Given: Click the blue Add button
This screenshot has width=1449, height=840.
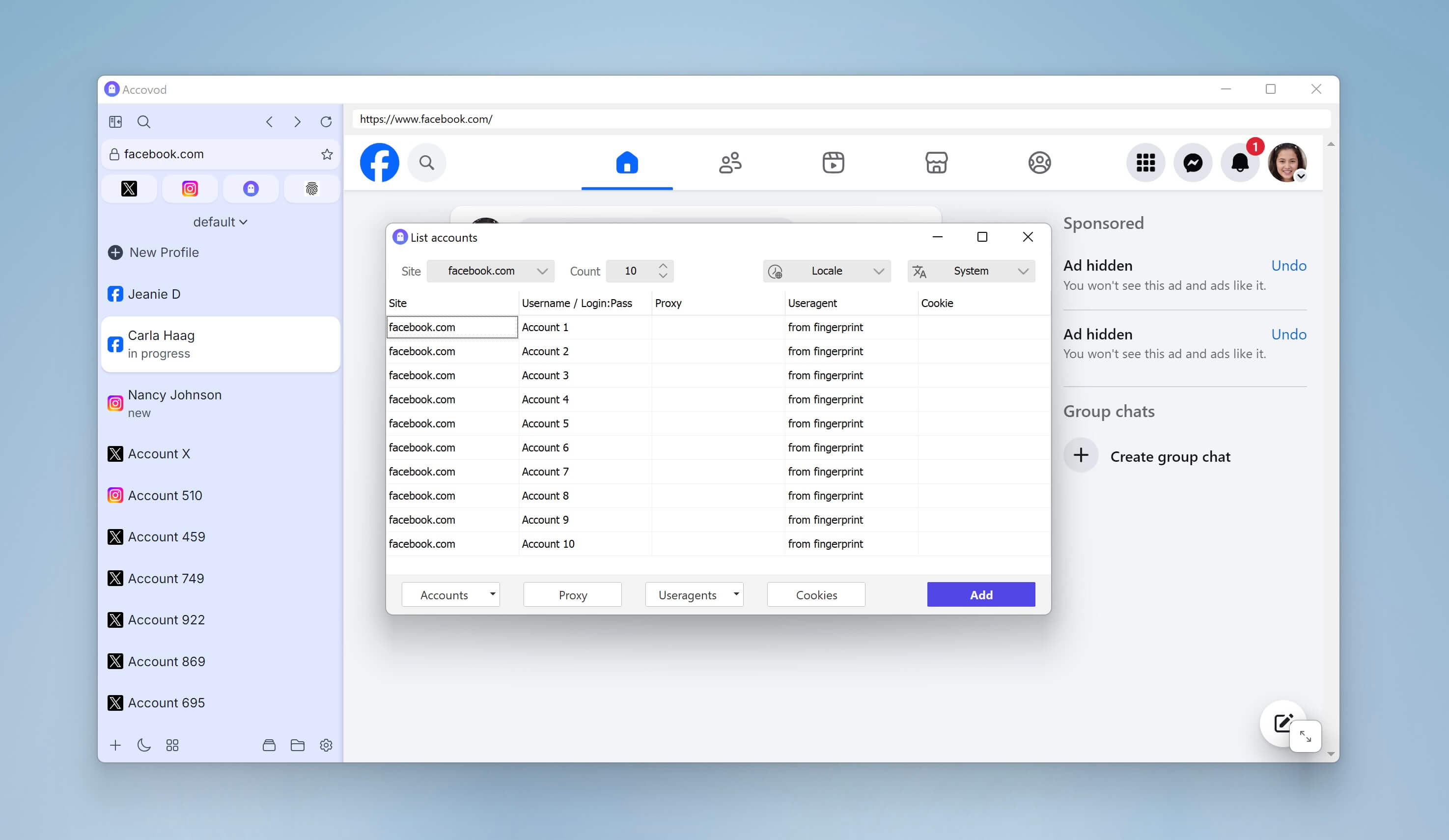Looking at the screenshot, I should (980, 594).
